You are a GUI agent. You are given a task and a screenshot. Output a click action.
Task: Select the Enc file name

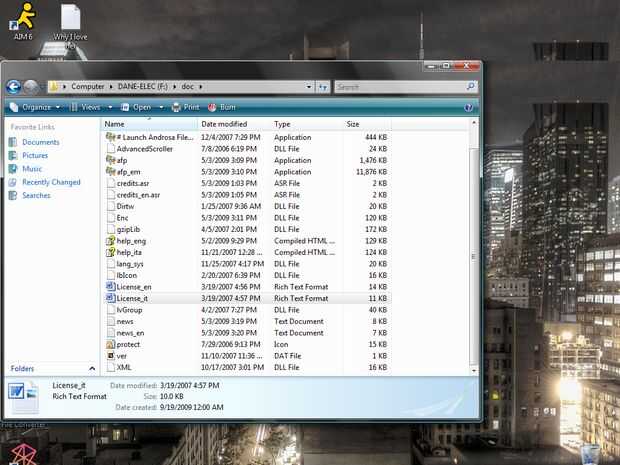click(x=122, y=218)
